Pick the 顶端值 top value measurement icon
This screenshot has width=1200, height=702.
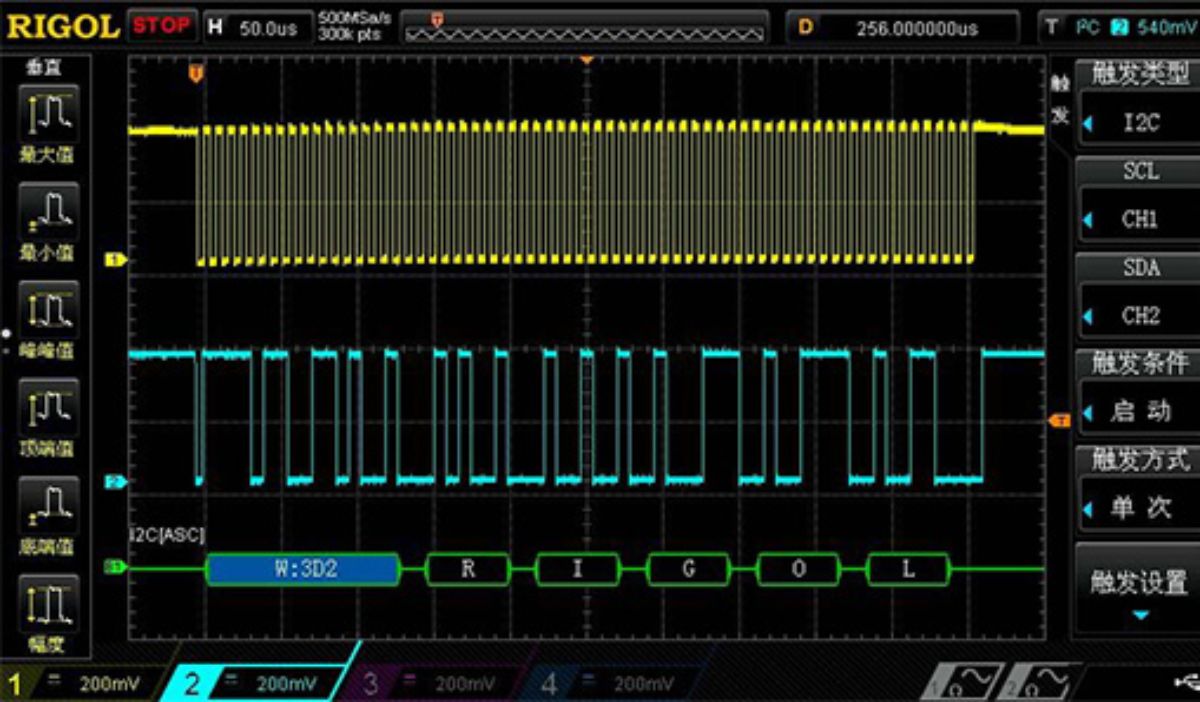[47, 412]
